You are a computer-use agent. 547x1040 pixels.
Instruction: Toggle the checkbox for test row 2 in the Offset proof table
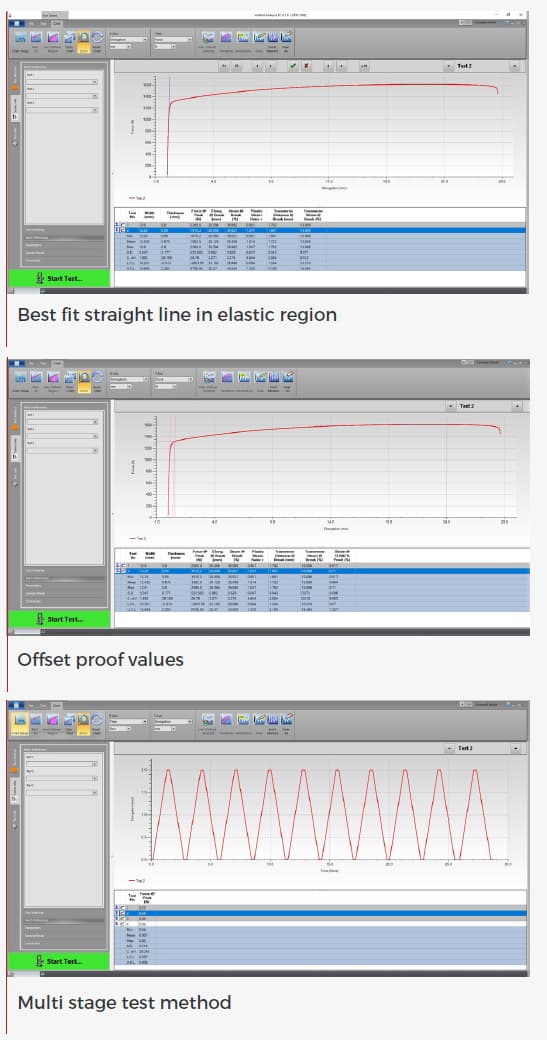pos(121,570)
